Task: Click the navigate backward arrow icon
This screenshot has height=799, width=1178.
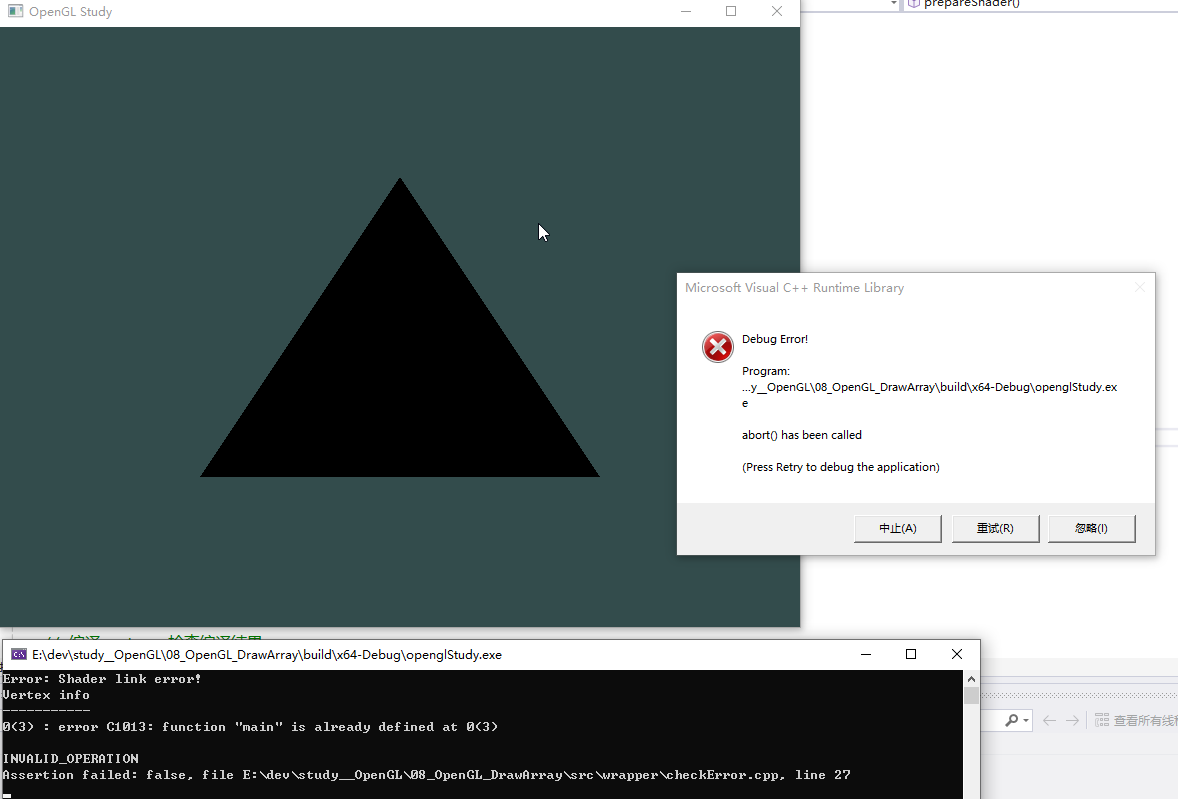Action: (x=1050, y=720)
